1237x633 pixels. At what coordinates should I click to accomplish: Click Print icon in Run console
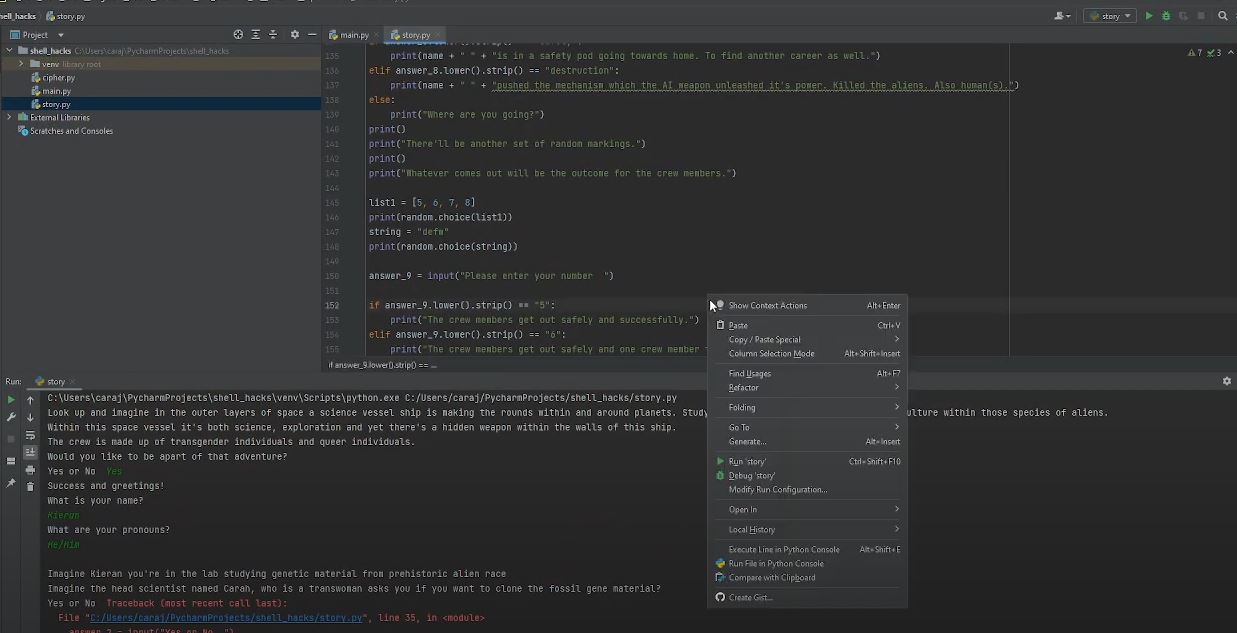click(30, 470)
